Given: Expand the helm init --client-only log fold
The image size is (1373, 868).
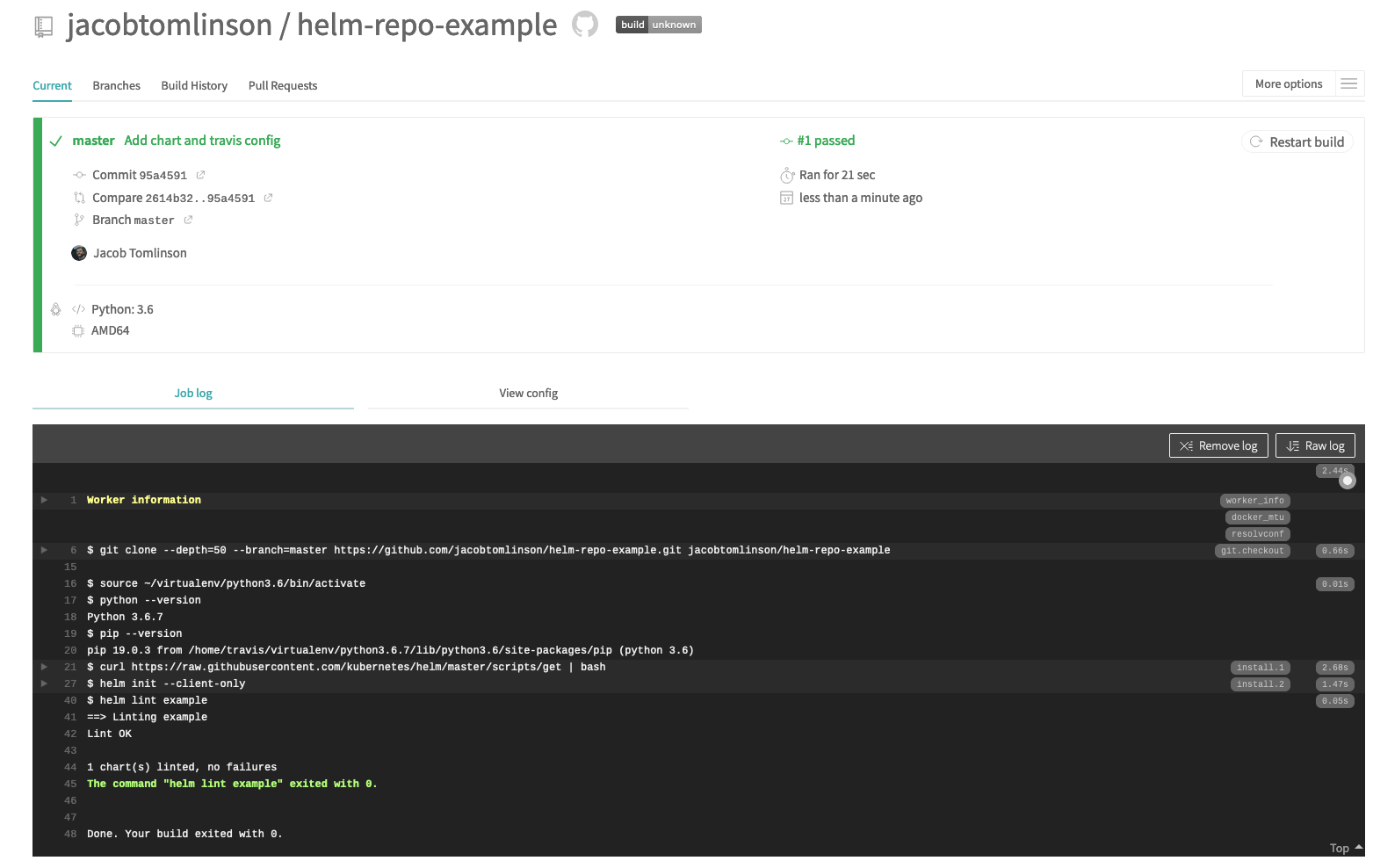Looking at the screenshot, I should (x=44, y=684).
